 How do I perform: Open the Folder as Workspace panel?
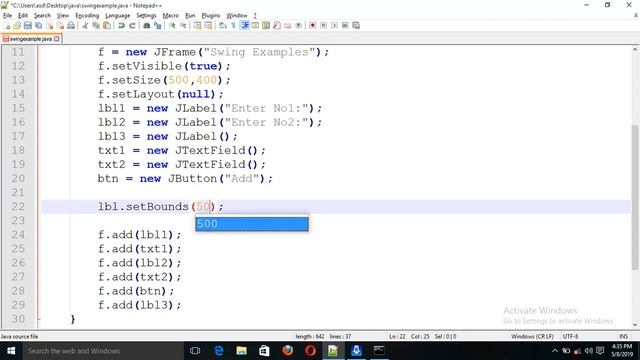[288, 25]
